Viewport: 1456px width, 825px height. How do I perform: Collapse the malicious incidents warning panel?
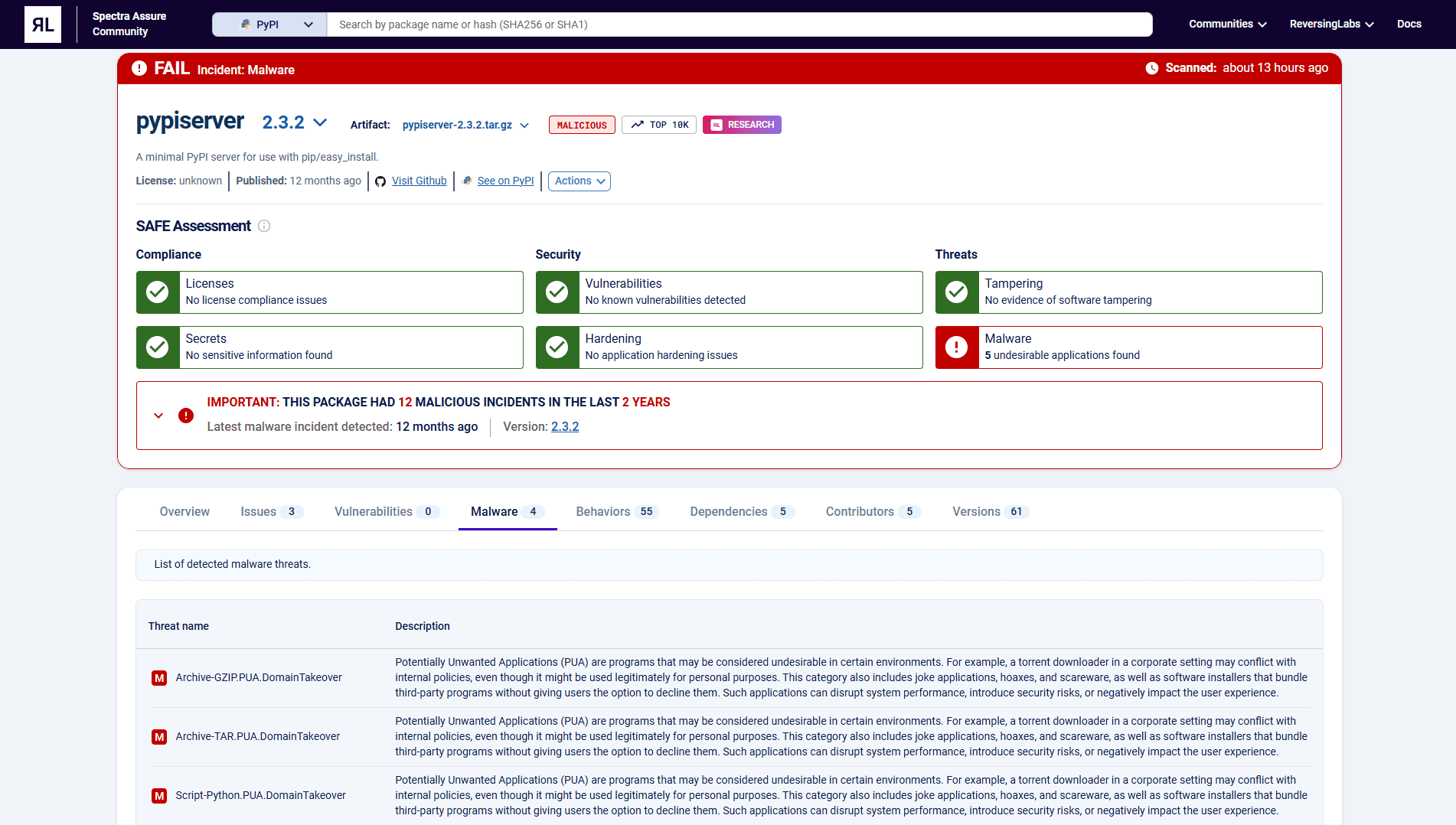158,416
